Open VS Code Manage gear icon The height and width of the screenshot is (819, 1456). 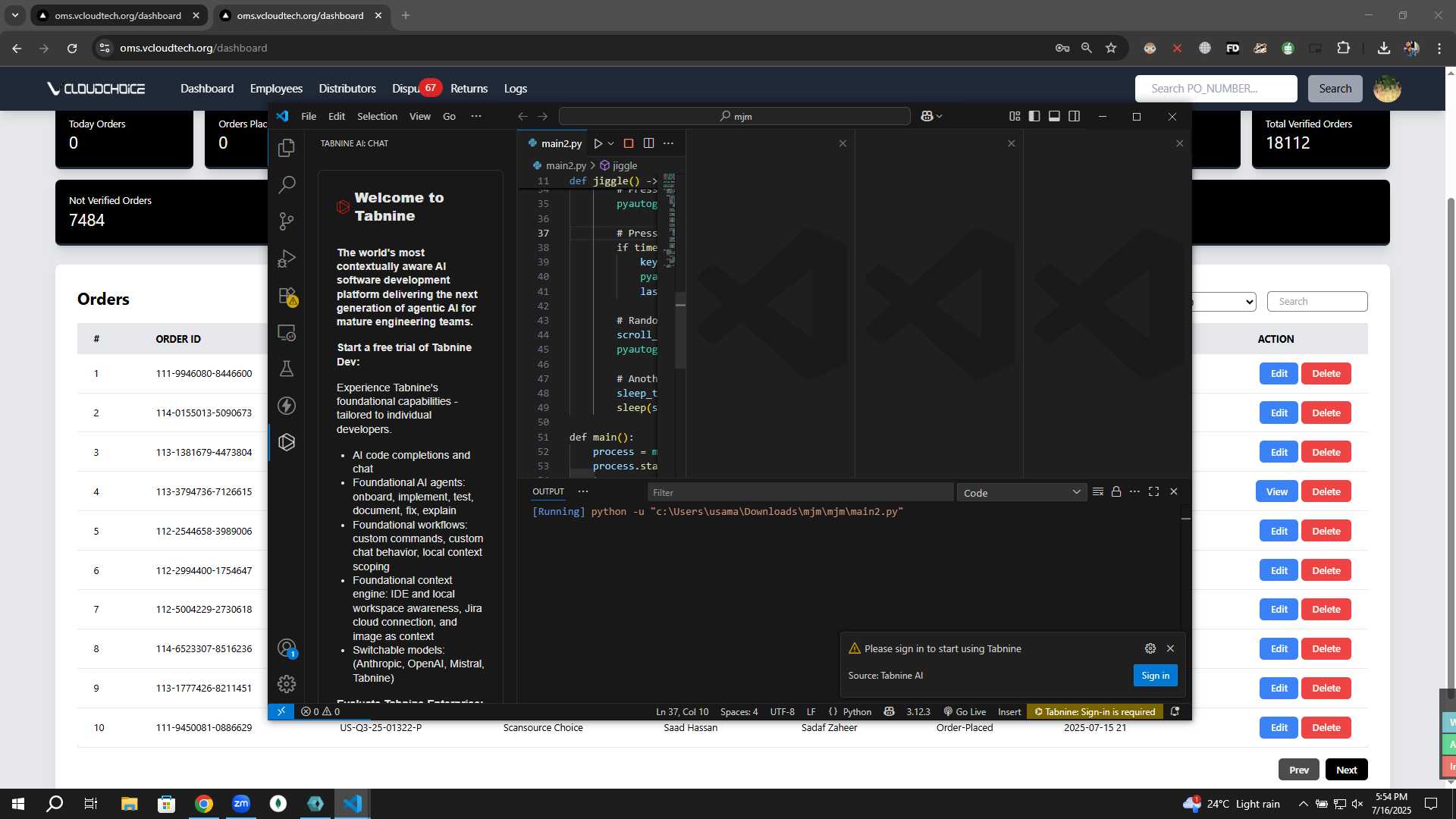click(287, 684)
